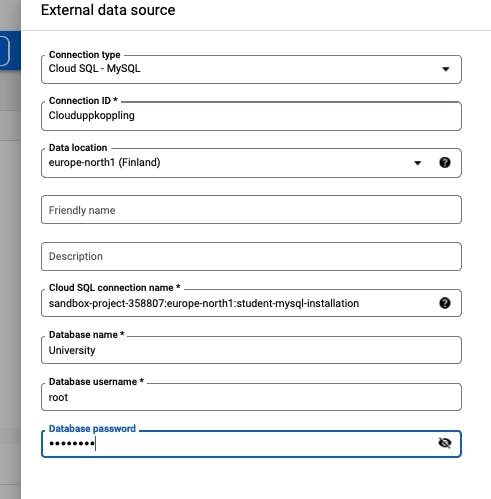The height and width of the screenshot is (499, 491).
Task: Select the 'Cloud SQL - MySQL' value
Action: pos(94,68)
